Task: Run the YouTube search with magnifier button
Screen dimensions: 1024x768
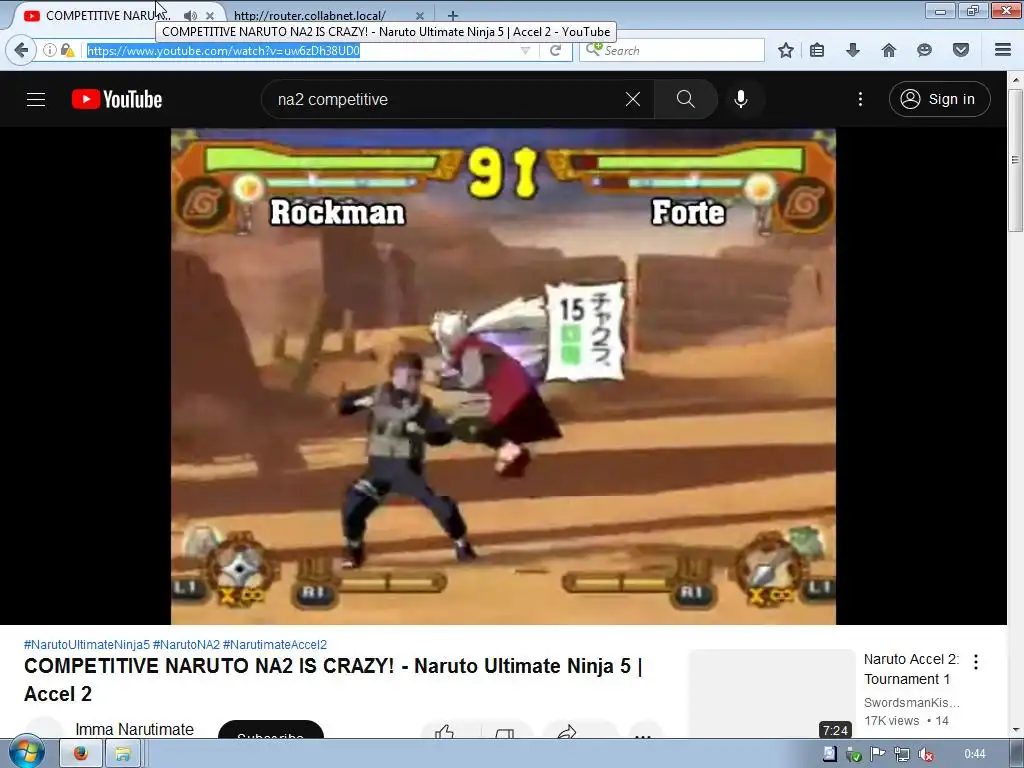Action: coord(686,99)
